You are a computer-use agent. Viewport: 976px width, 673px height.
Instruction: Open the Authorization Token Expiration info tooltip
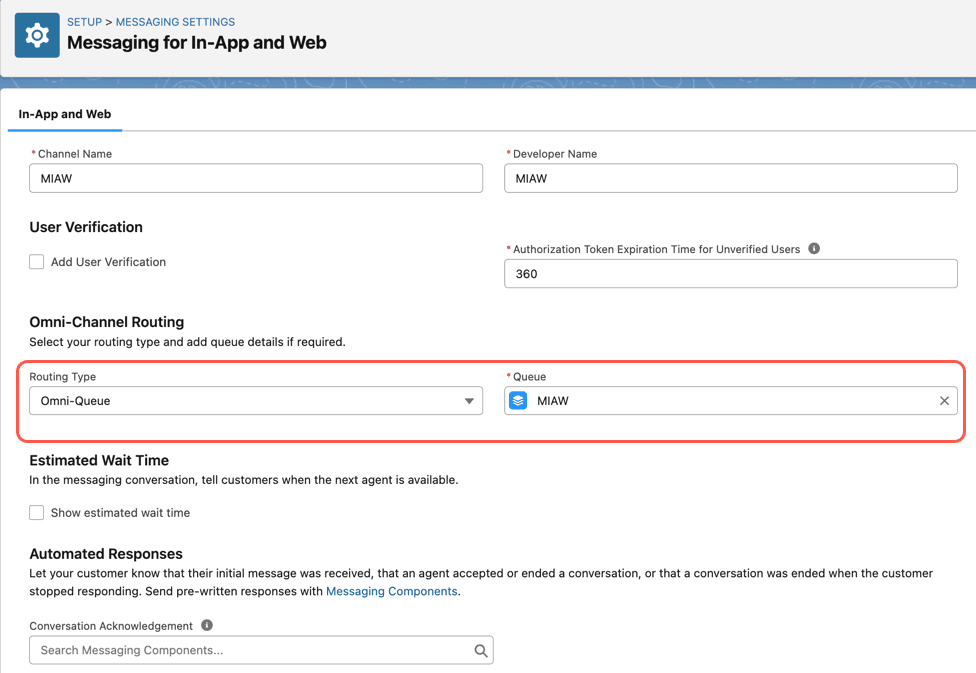[813, 248]
